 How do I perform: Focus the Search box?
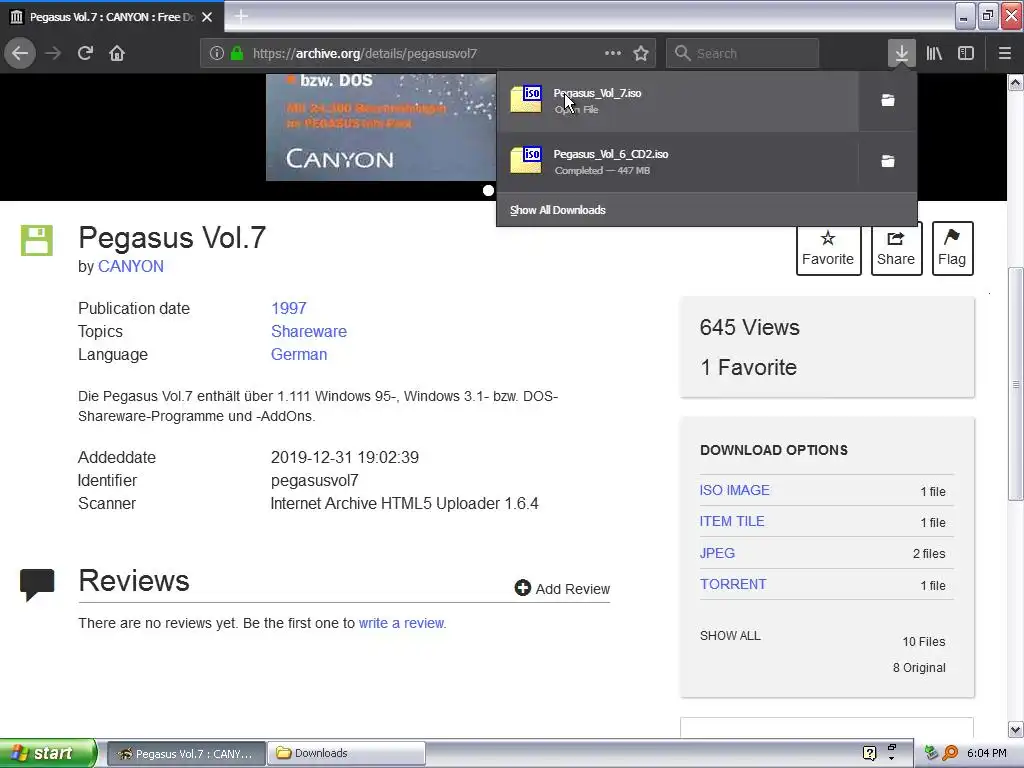click(743, 53)
